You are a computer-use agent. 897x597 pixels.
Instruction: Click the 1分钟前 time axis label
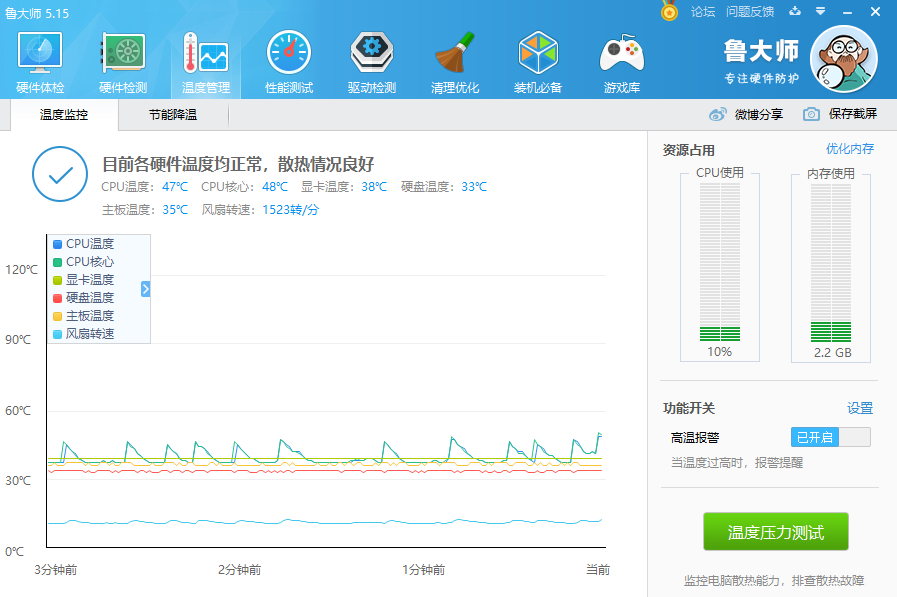click(423, 570)
